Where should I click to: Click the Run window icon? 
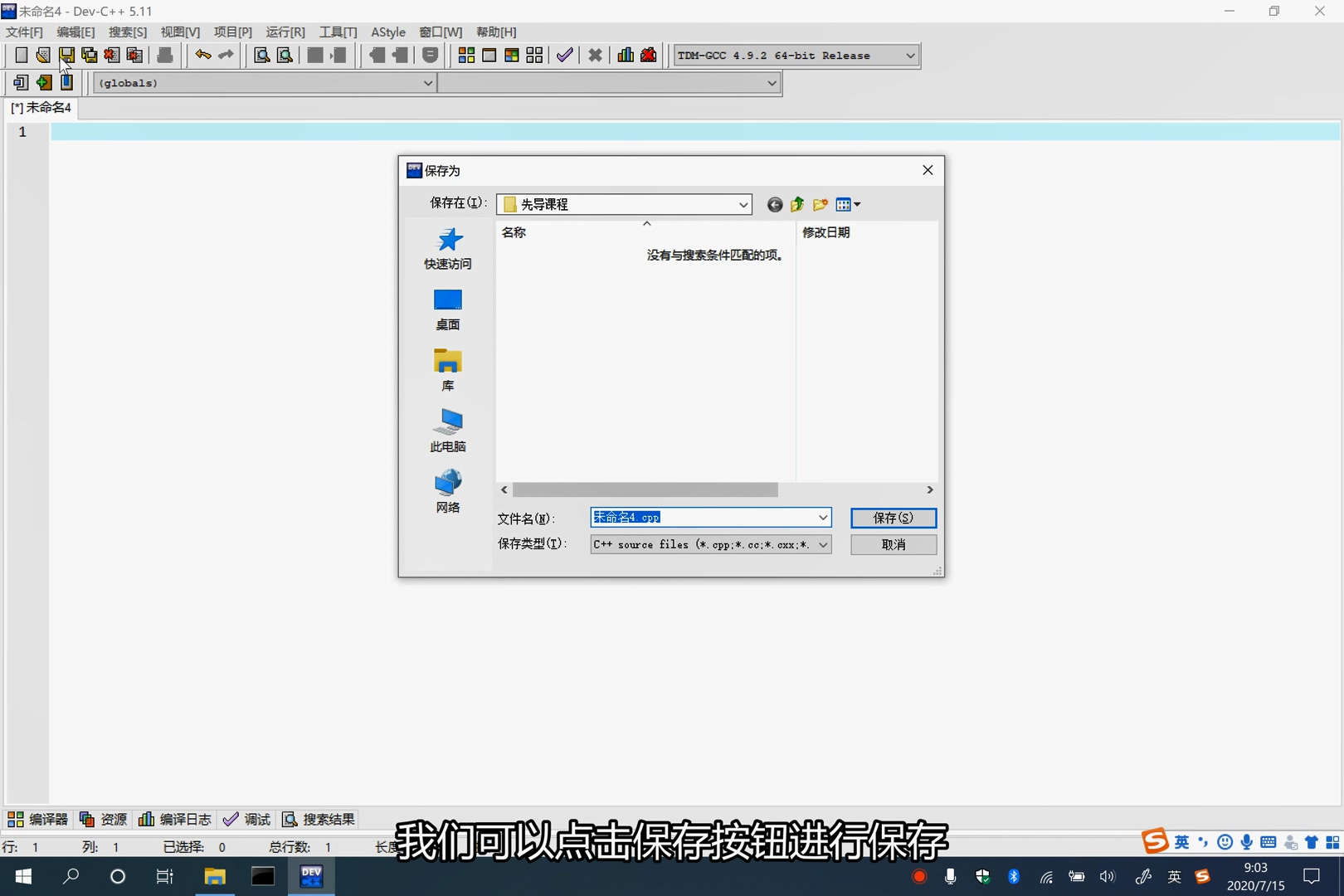pyautogui.click(x=489, y=56)
